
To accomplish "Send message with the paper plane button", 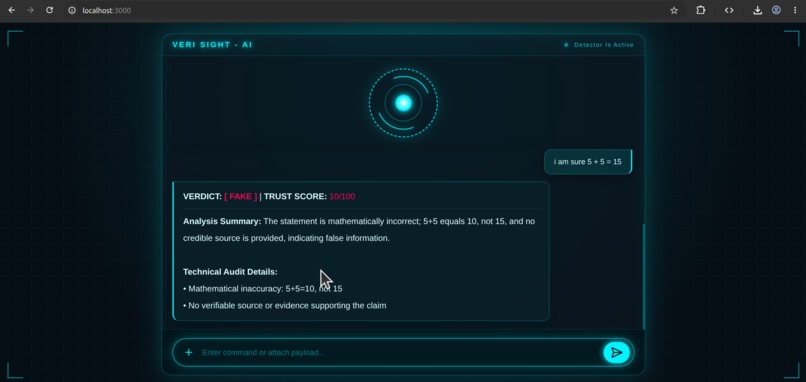I will (x=616, y=353).
